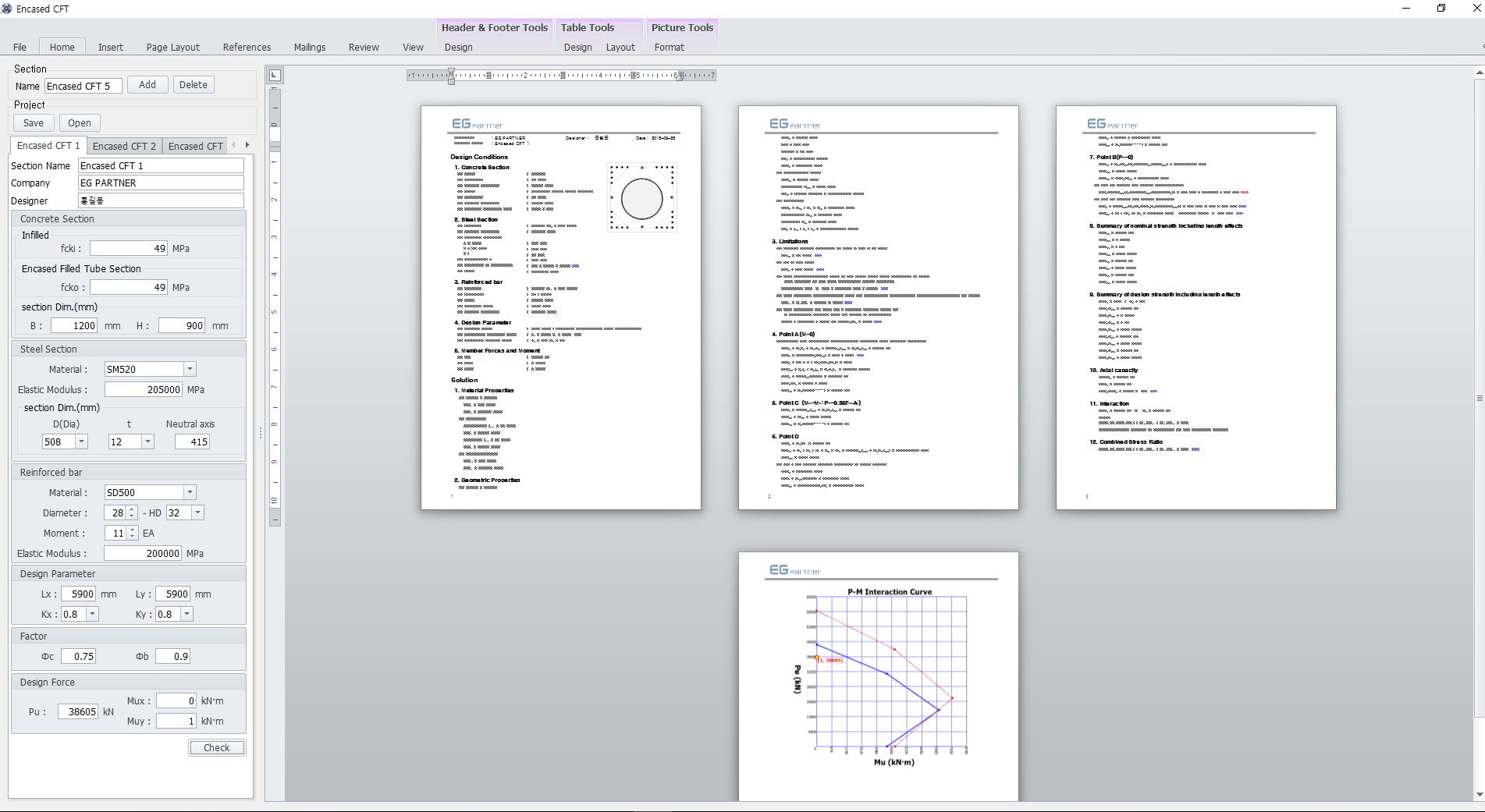Open the Review tab

coord(364,47)
